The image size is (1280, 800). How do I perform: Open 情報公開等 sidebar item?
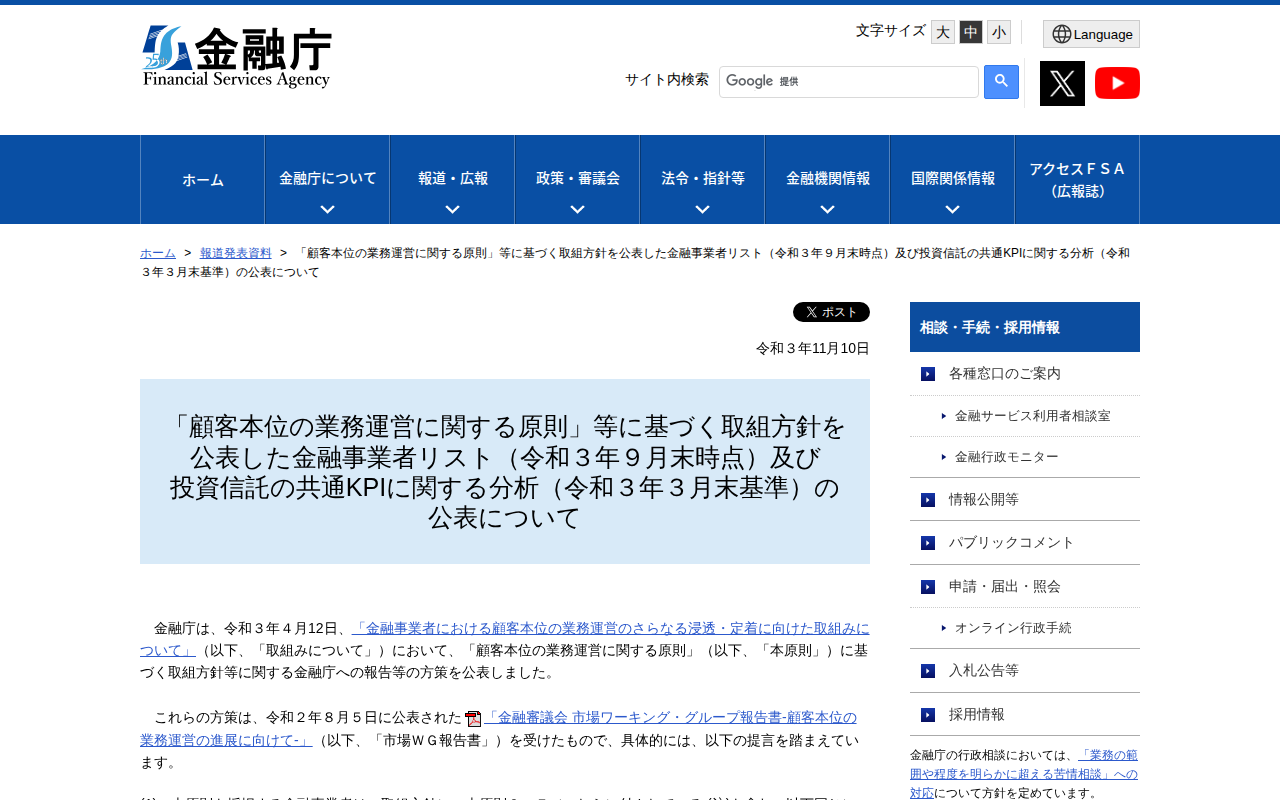(x=984, y=500)
